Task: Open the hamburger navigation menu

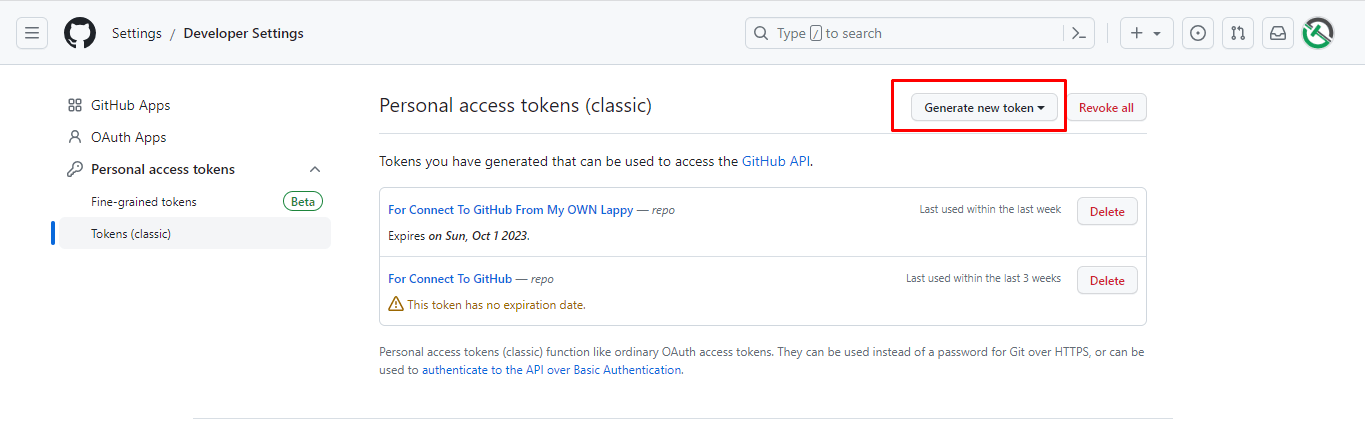Action: click(32, 33)
